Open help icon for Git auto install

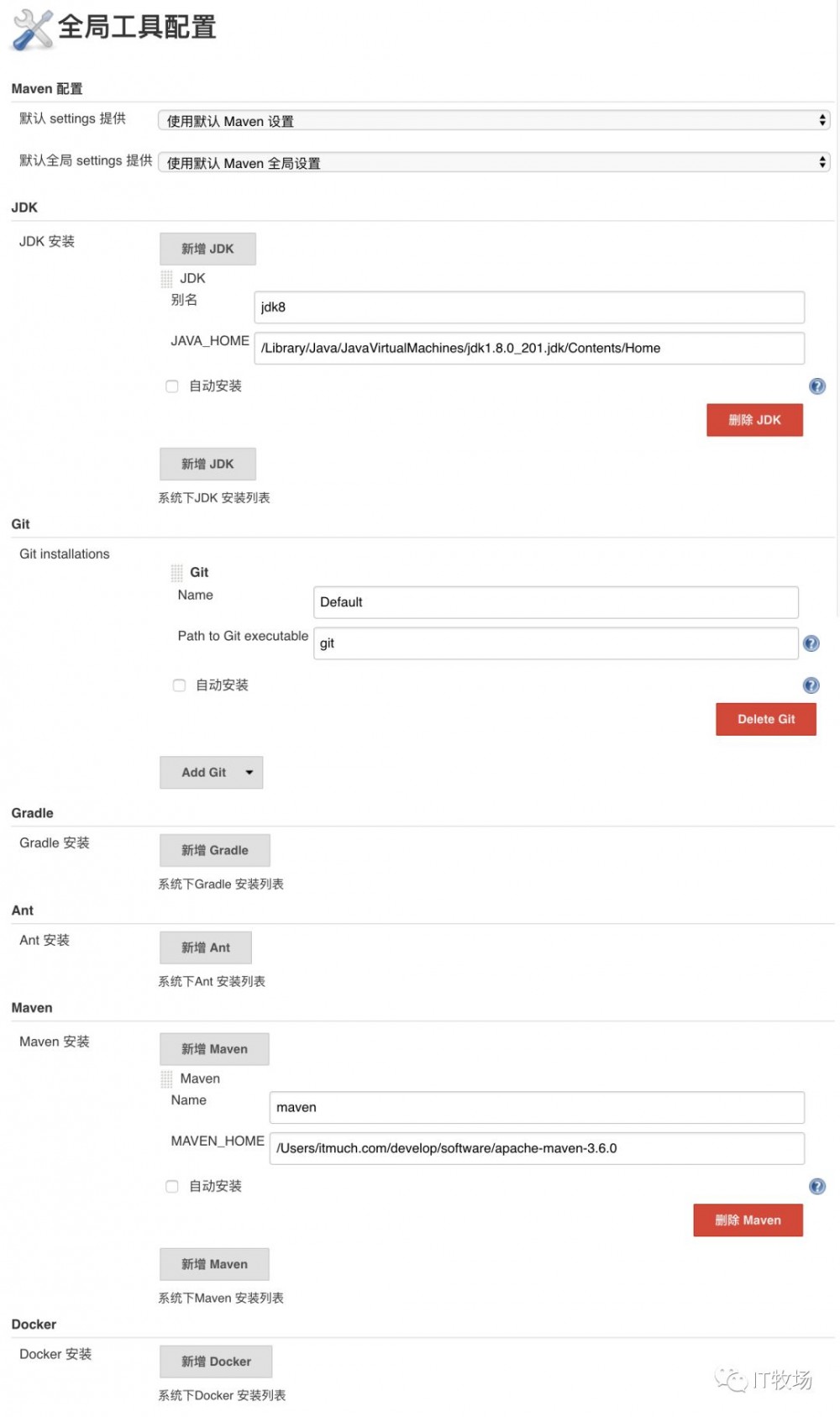pos(811,685)
